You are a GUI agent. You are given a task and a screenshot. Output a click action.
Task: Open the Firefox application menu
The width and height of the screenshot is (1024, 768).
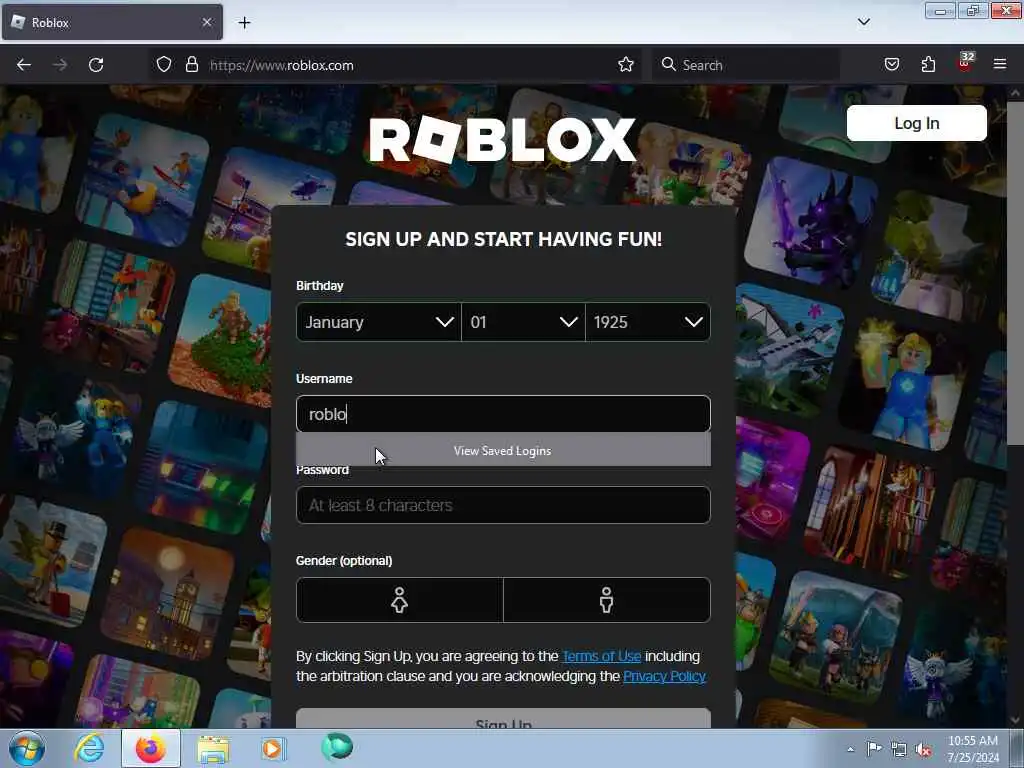click(999, 65)
